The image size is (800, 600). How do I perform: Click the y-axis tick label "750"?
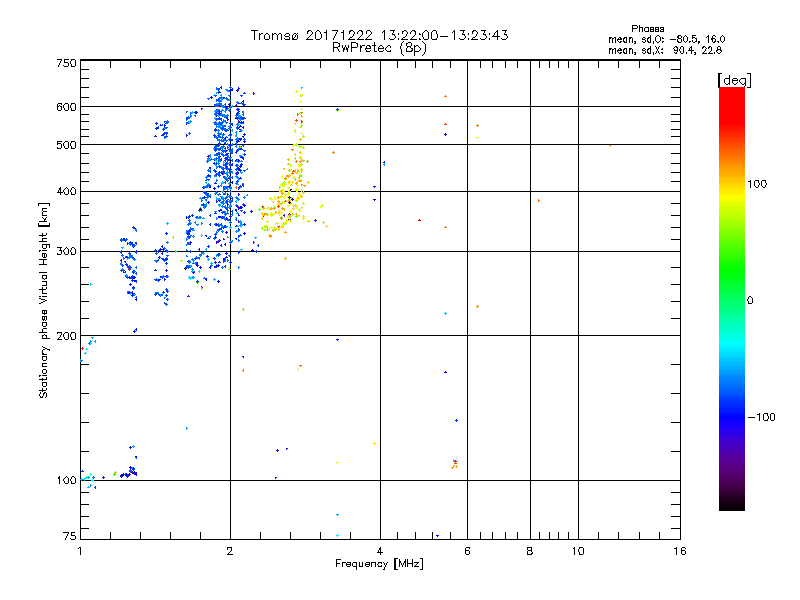point(66,63)
